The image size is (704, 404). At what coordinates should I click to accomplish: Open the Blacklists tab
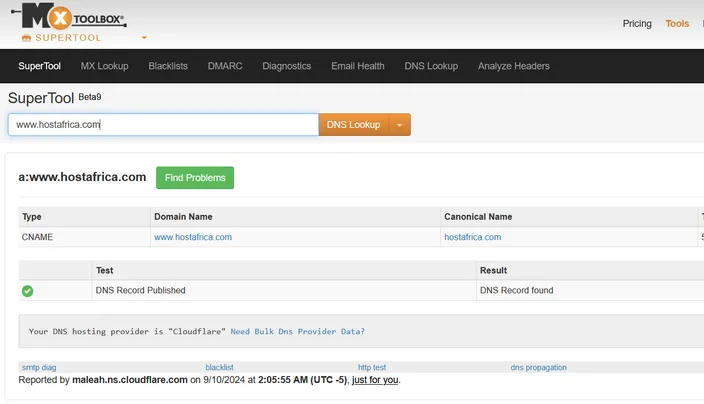pyautogui.click(x=168, y=66)
